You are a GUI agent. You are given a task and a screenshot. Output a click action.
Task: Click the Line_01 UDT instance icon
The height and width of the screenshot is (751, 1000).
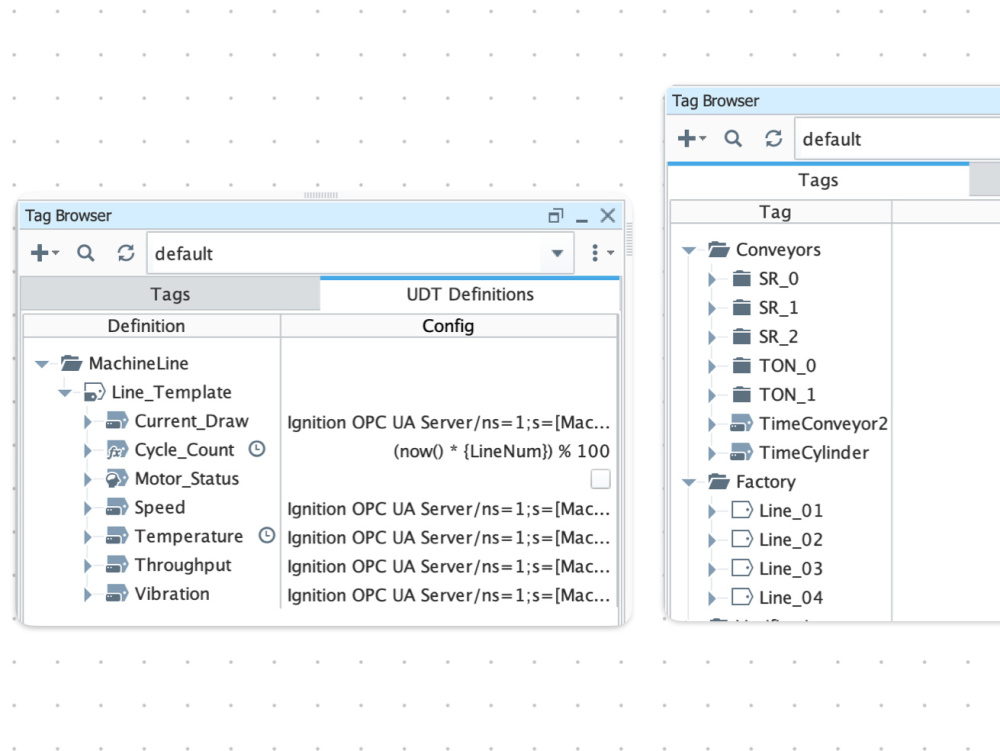coord(742,510)
